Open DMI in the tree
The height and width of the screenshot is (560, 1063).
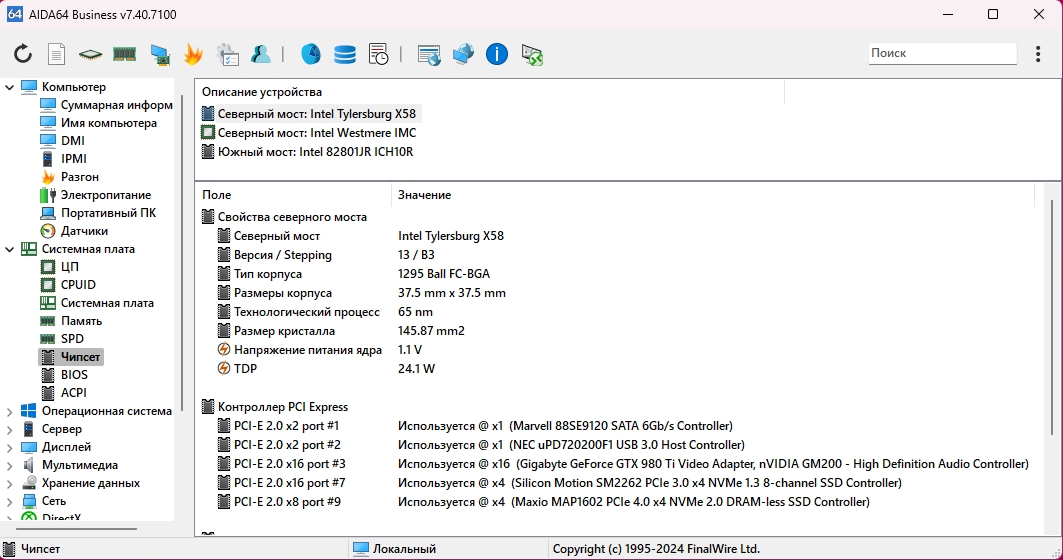(62, 140)
